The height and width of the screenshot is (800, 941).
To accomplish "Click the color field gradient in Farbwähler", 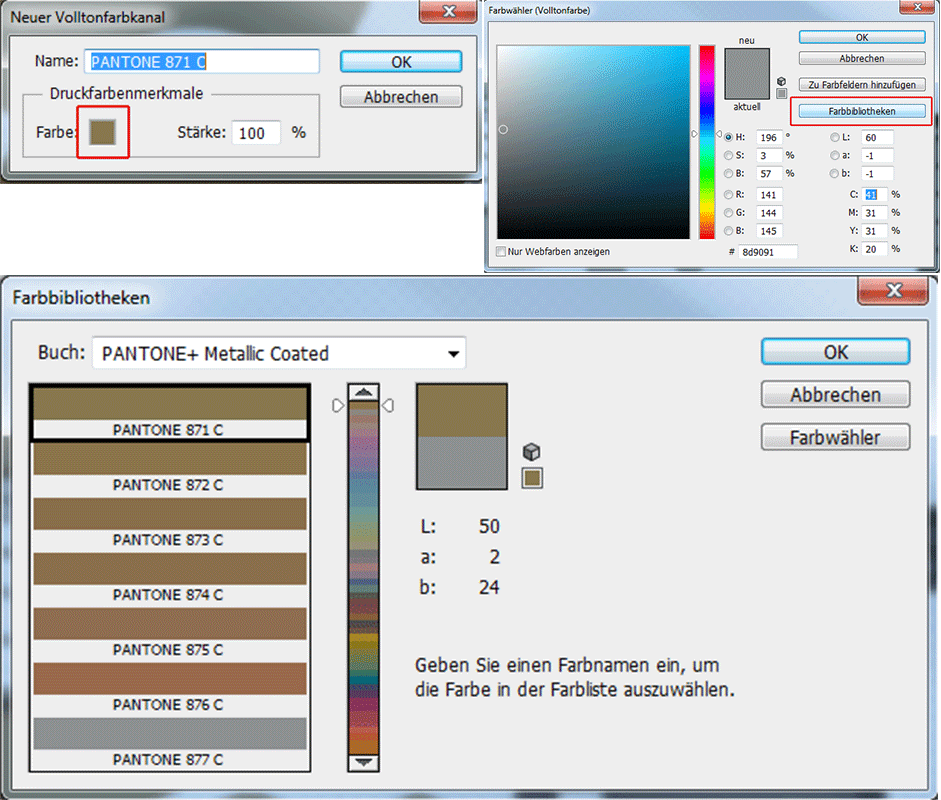I will coord(594,142).
